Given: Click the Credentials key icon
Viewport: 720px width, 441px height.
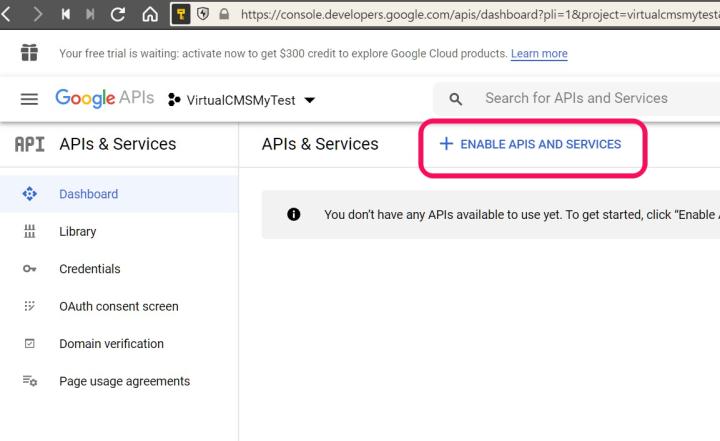Looking at the screenshot, I should [29, 269].
